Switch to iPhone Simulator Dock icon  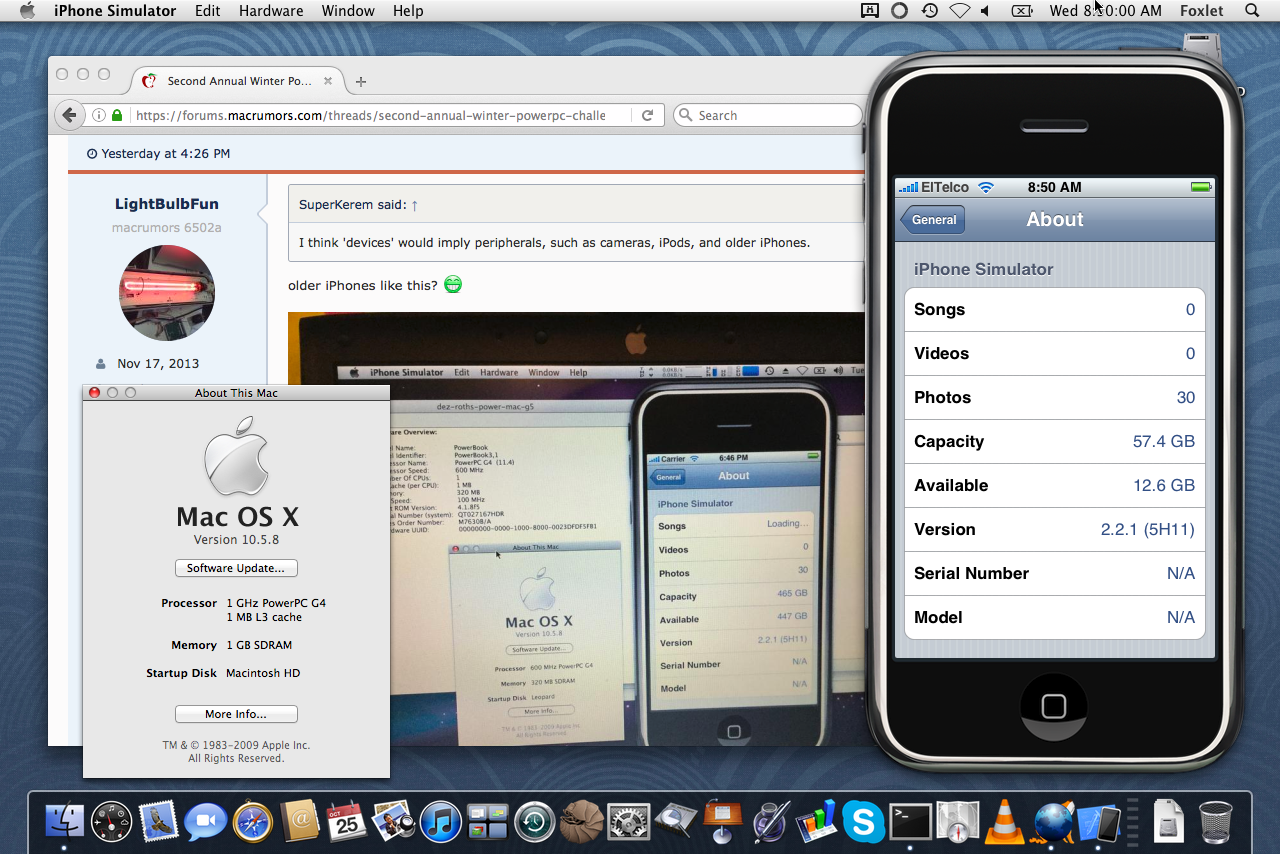point(1099,822)
